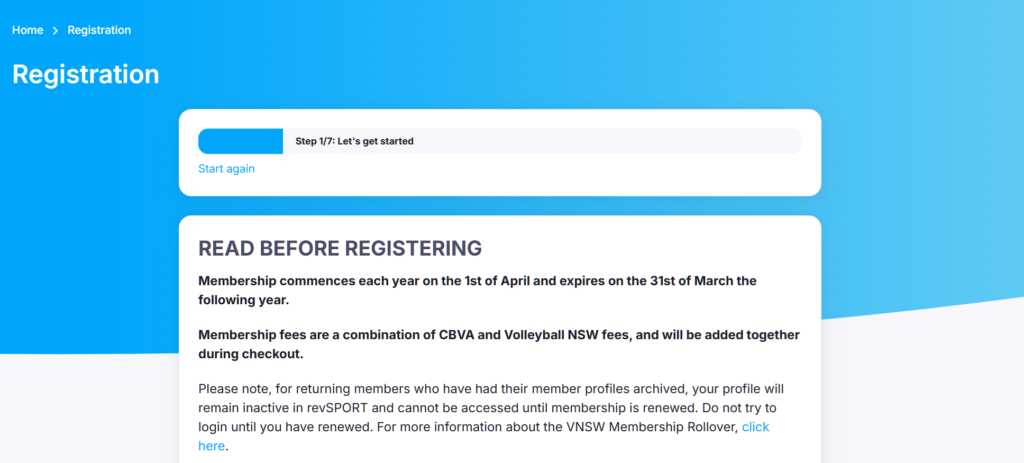Screen dimensions: 1024x463
Task: Click the breadcrumb chevron separator arrow
Action: tap(55, 31)
